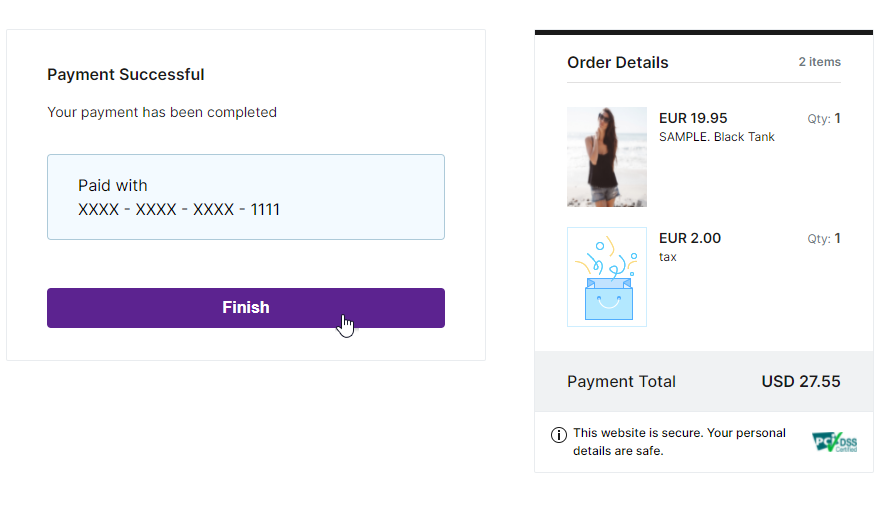Click the Qty label for Black Tank
This screenshot has width=884, height=510.
pyautogui.click(x=824, y=119)
